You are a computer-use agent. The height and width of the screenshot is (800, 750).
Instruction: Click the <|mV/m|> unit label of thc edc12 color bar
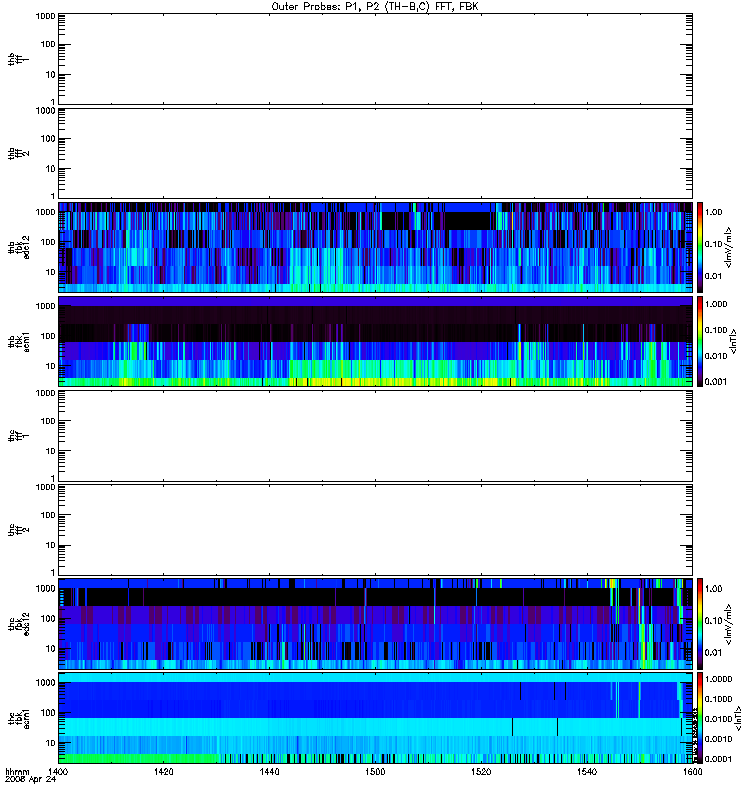(729, 624)
